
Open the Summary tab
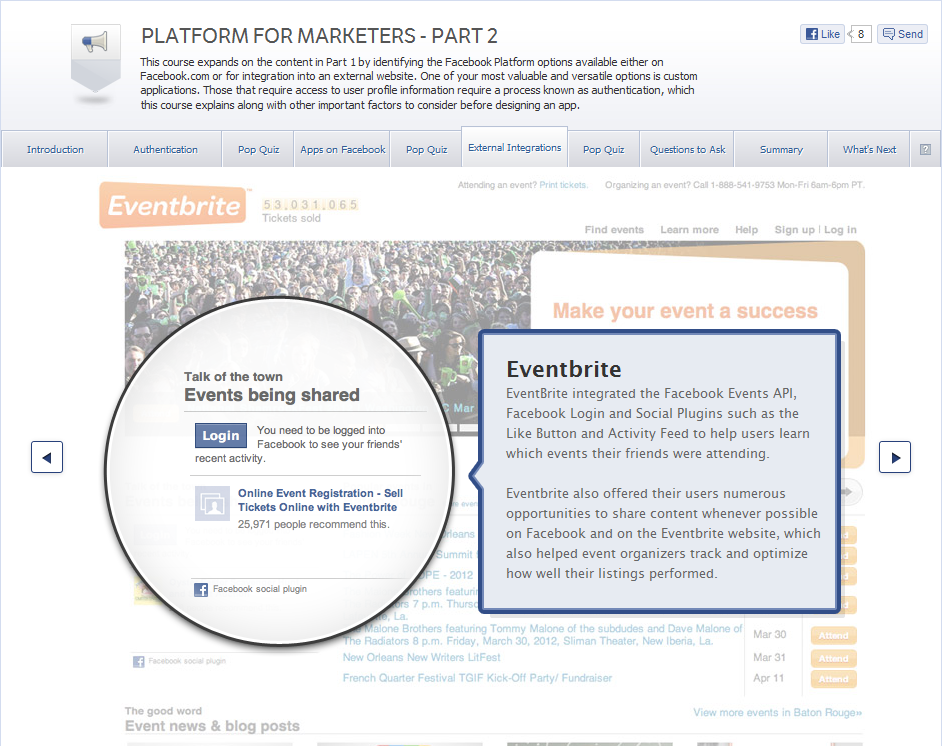[x=781, y=149]
